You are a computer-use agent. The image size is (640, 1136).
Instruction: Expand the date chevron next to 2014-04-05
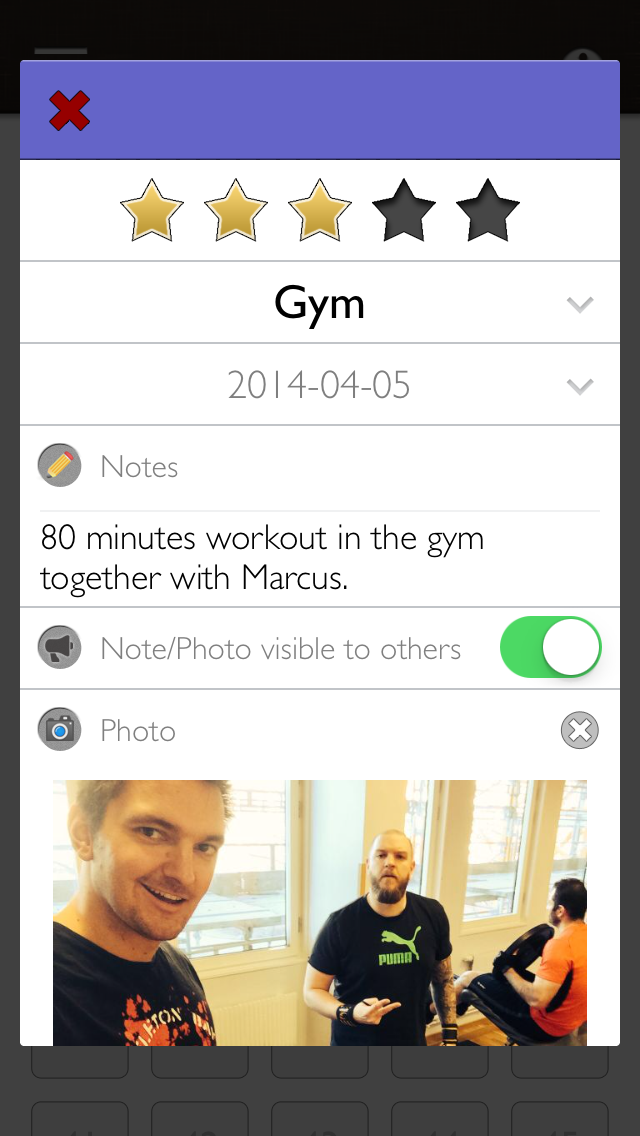click(x=581, y=386)
